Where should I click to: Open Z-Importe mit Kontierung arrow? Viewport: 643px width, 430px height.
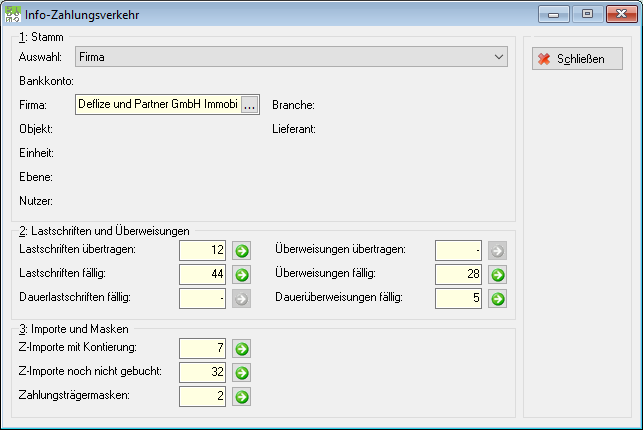pos(242,348)
